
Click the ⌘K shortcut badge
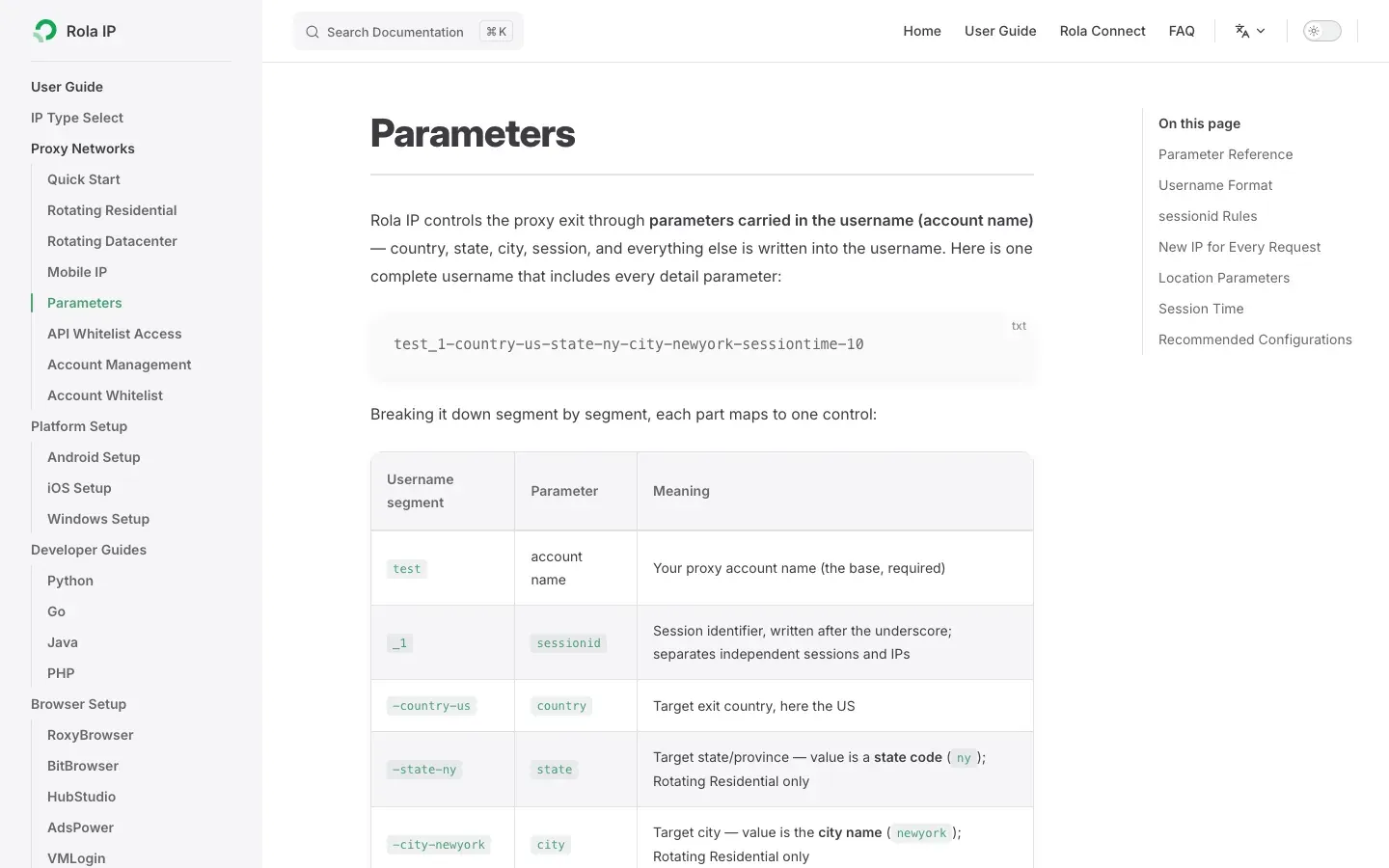[x=497, y=32]
